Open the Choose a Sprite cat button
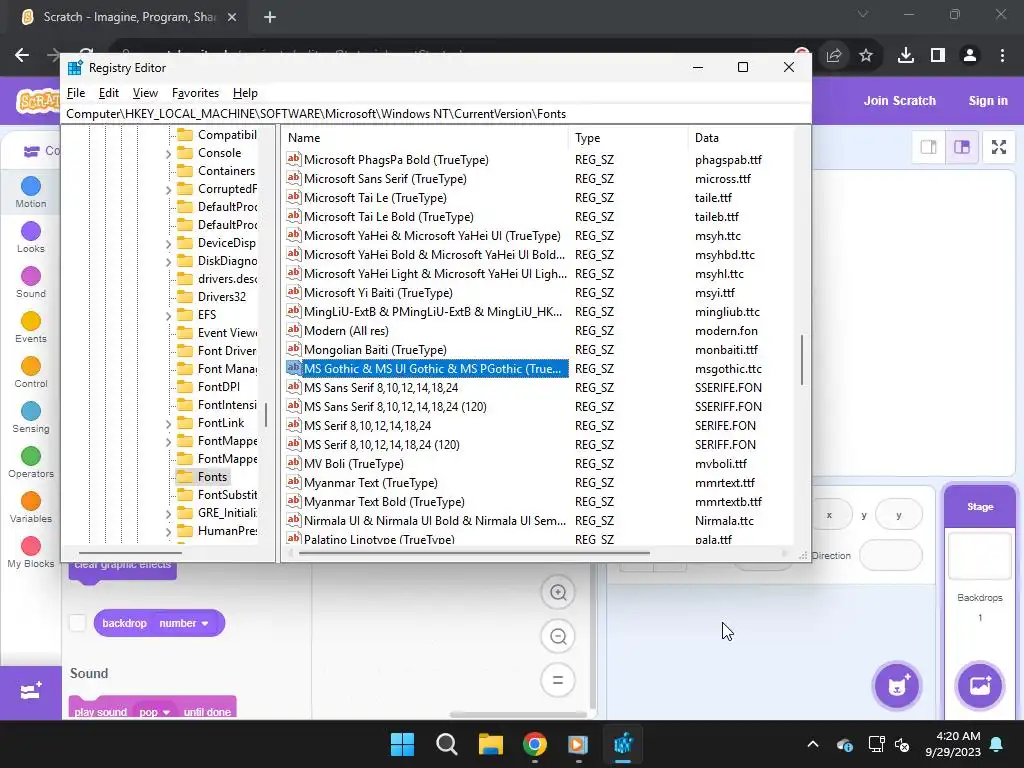Screen dimensions: 1024x768 (897, 686)
